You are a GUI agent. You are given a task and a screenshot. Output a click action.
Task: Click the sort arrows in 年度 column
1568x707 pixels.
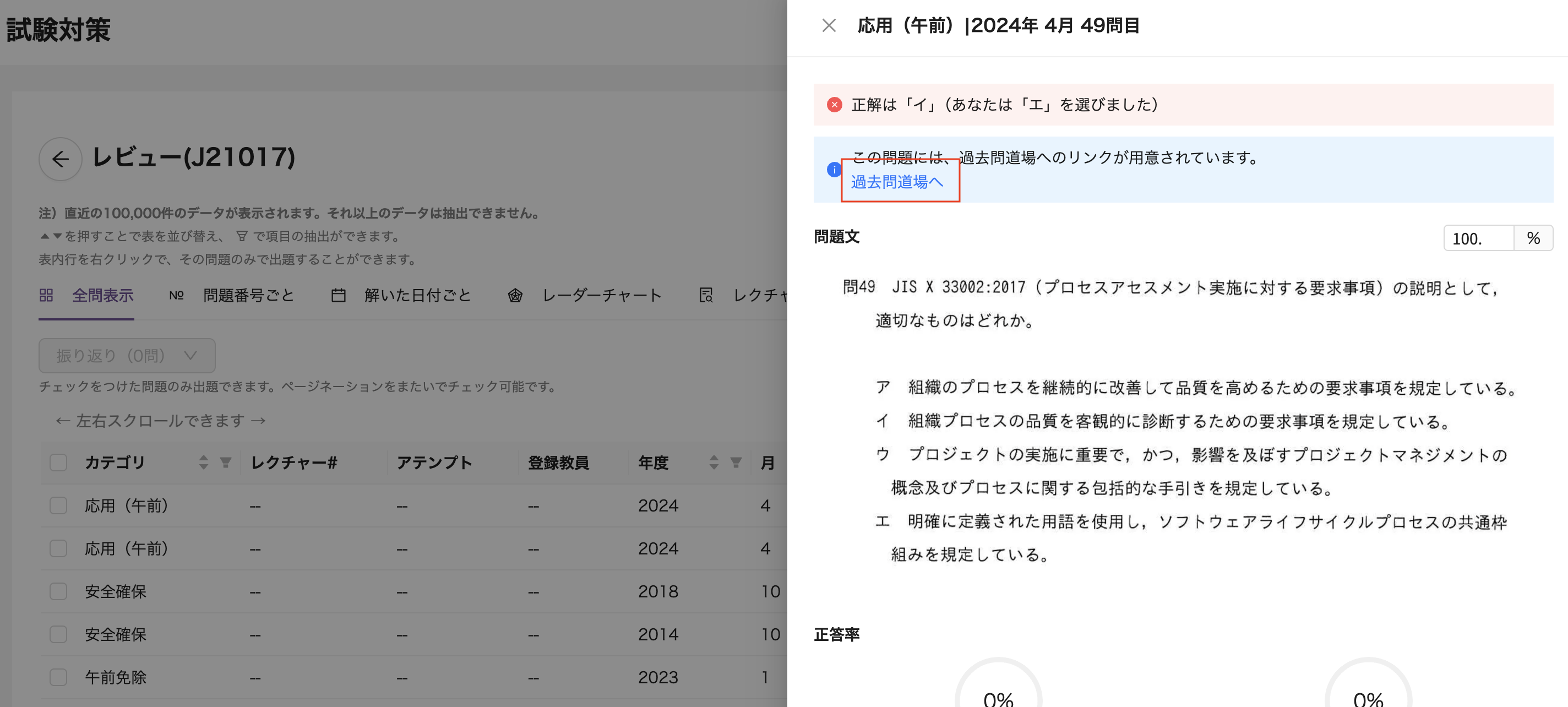714,463
